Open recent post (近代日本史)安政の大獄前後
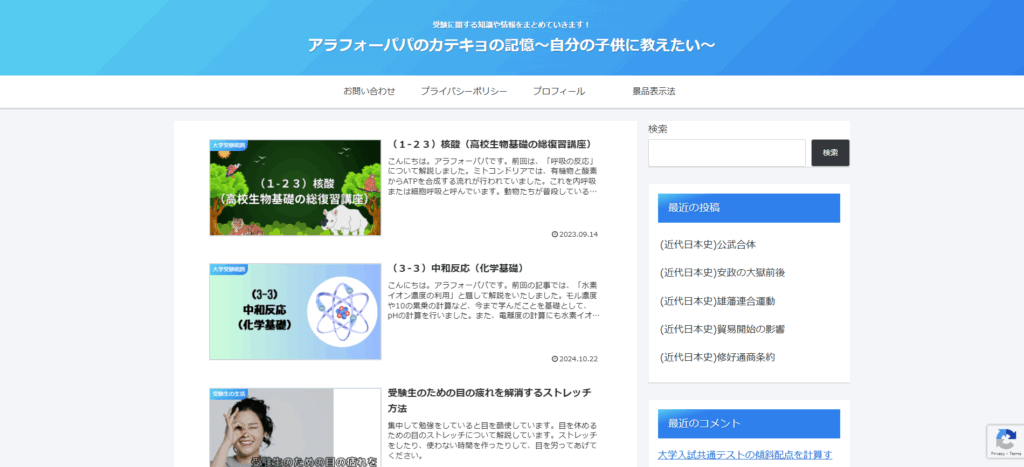1024x467 pixels. (722, 272)
